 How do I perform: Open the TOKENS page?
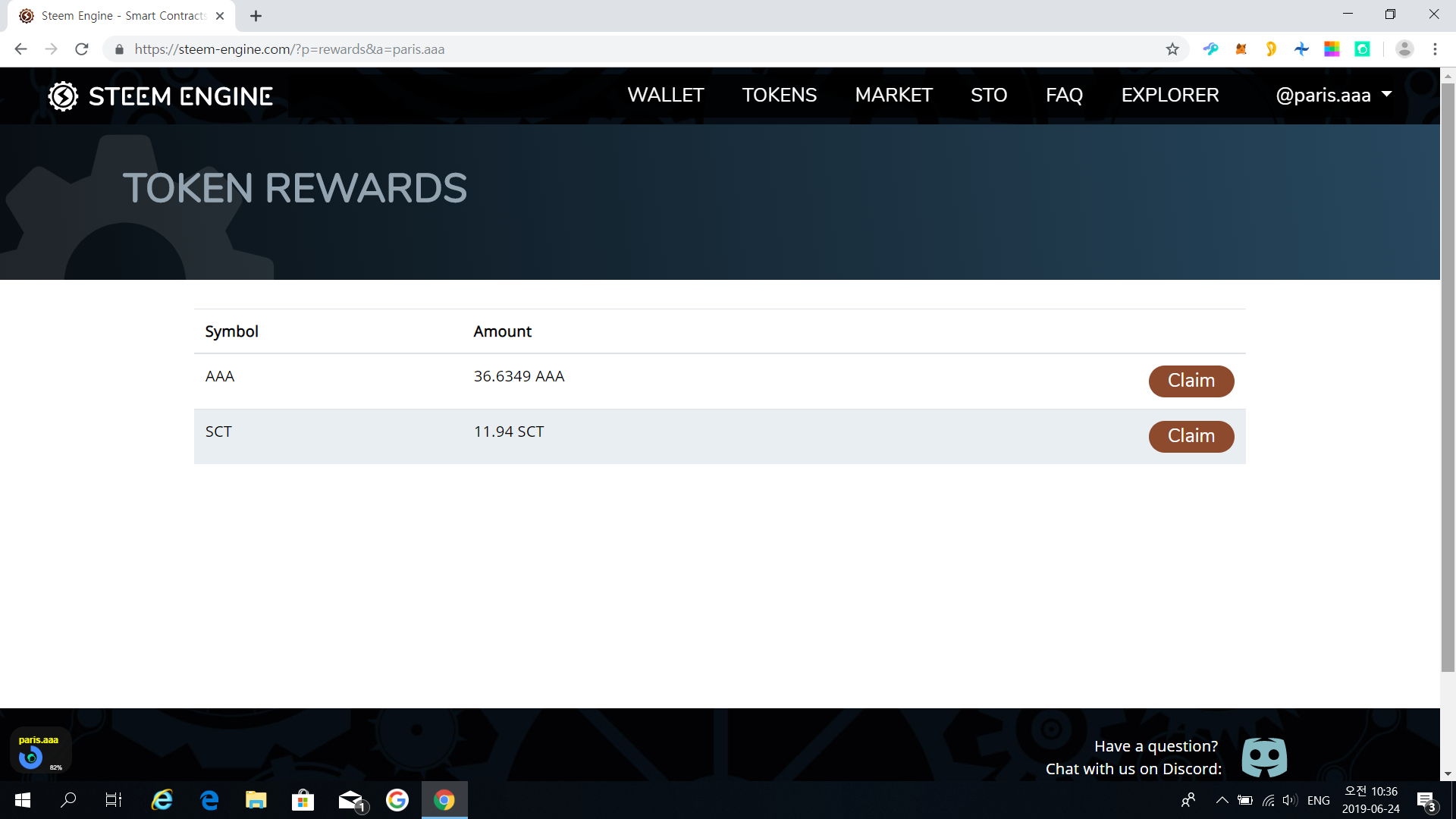[780, 96]
